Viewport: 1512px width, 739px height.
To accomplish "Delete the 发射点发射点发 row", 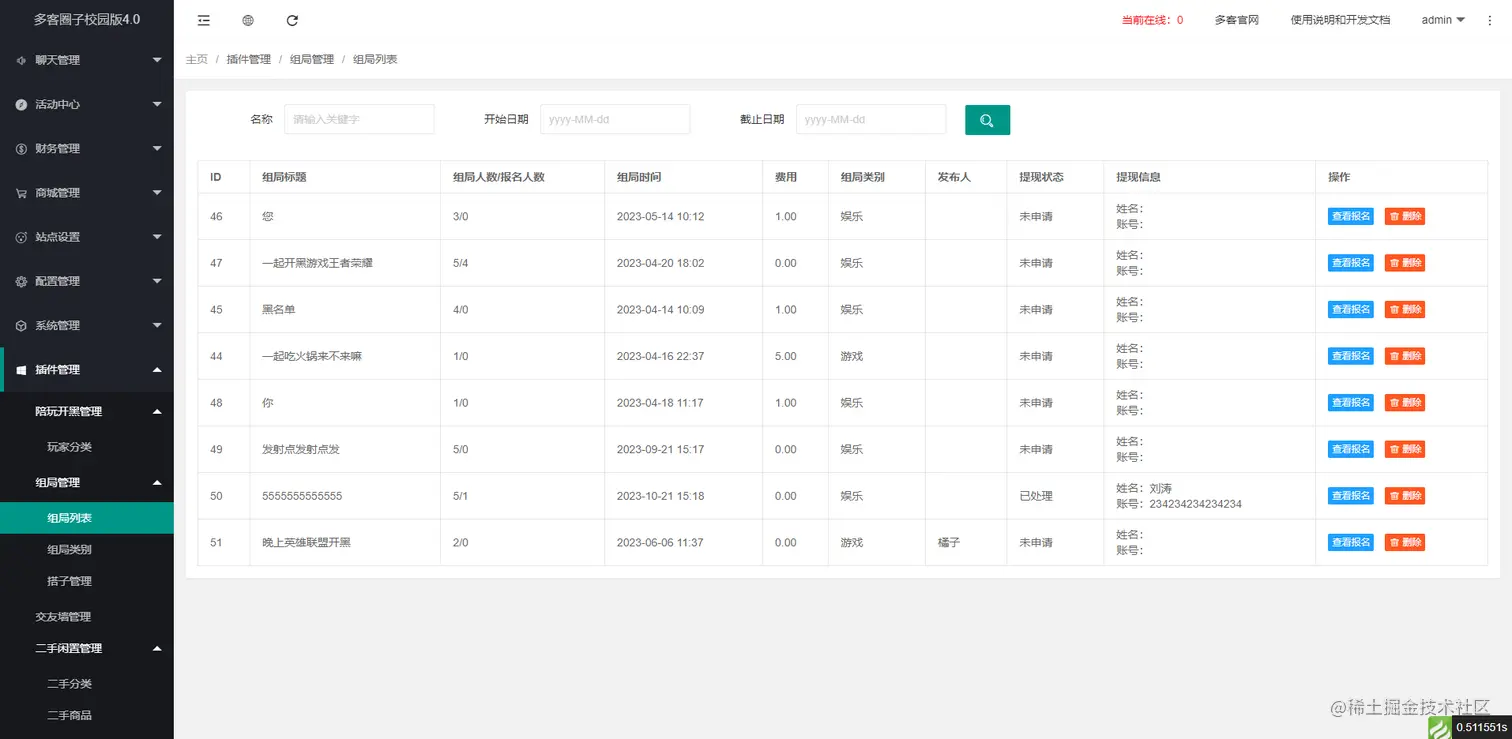I will [1405, 449].
